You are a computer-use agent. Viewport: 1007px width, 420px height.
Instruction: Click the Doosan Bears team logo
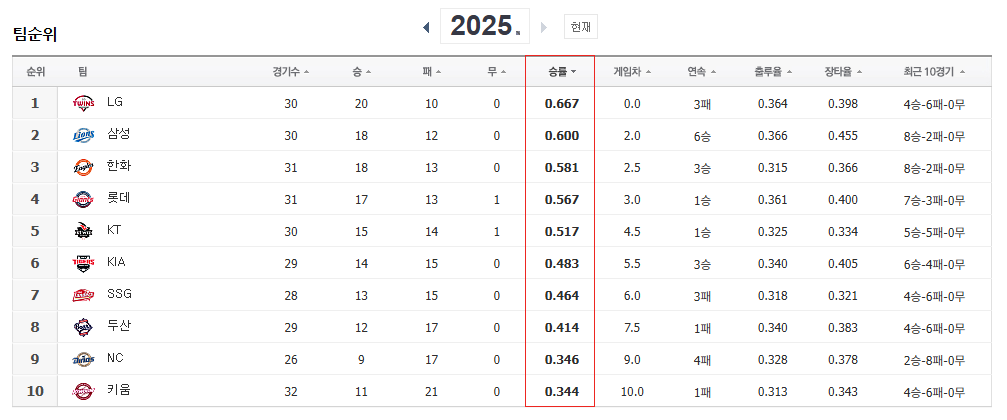coord(83,328)
